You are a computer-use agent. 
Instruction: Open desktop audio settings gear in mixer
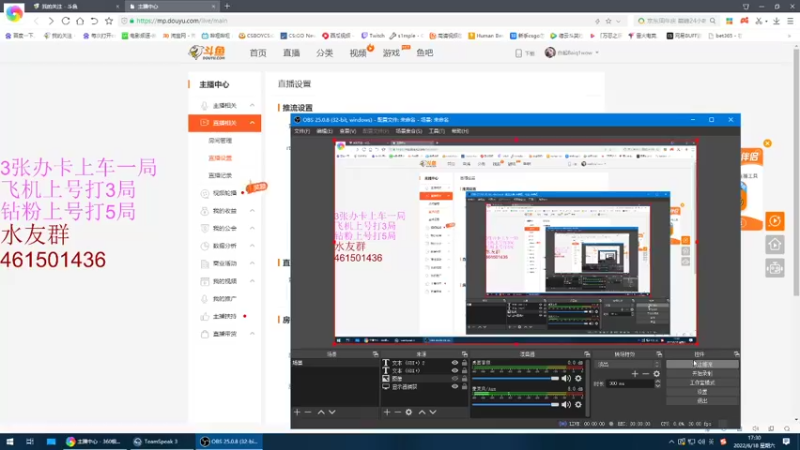coord(578,379)
